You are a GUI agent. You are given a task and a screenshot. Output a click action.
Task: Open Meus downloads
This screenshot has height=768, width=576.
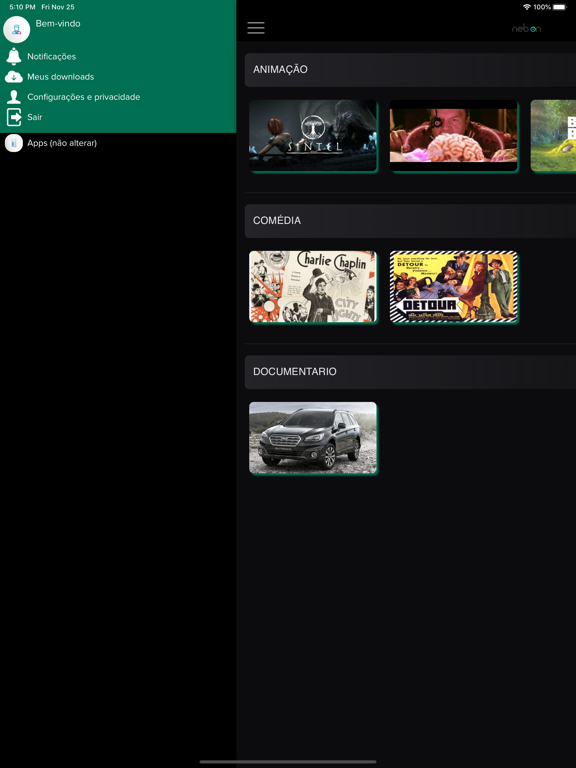[x=61, y=77]
